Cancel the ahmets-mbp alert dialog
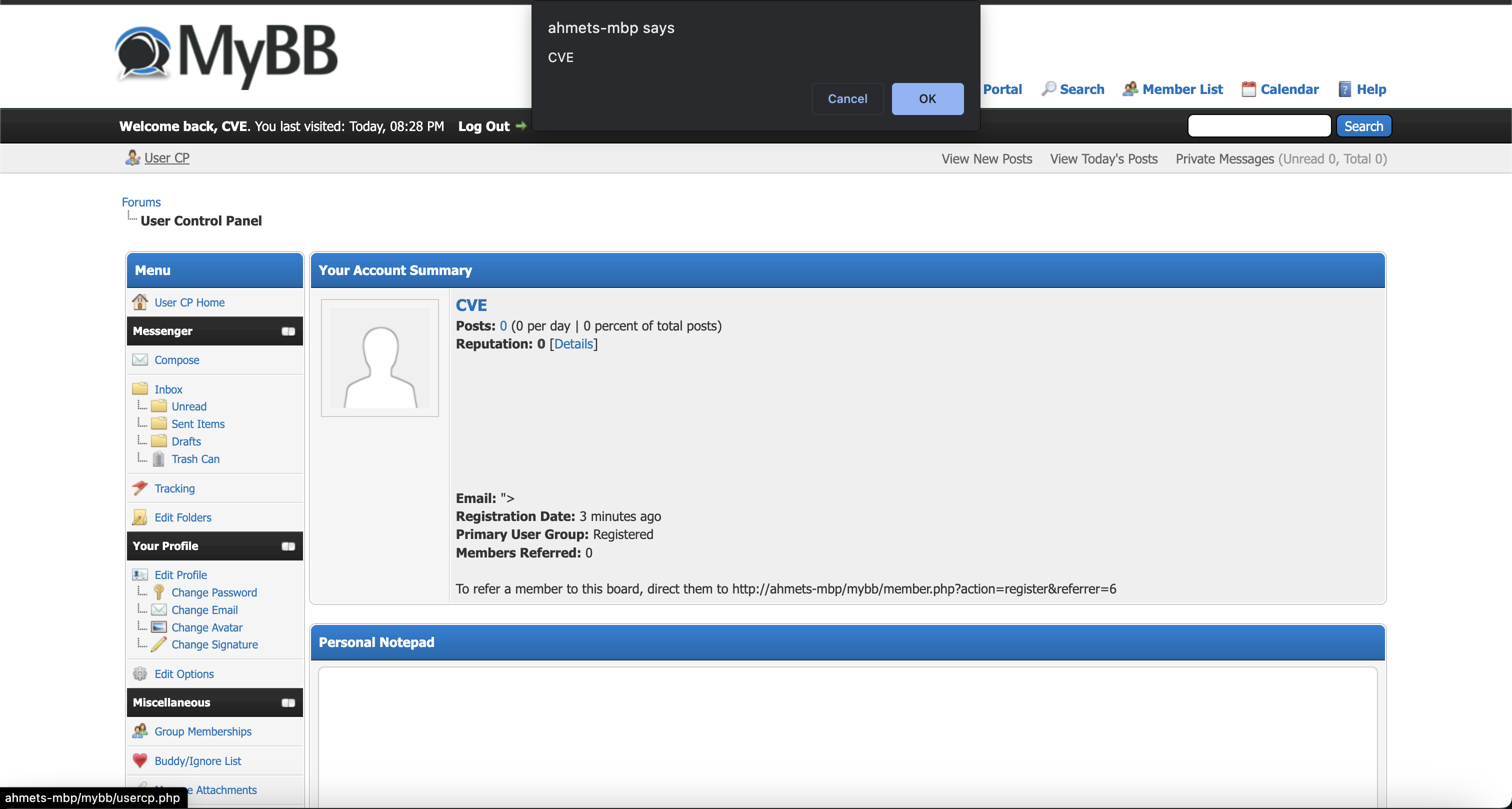The height and width of the screenshot is (809, 1512). pyautogui.click(x=847, y=98)
